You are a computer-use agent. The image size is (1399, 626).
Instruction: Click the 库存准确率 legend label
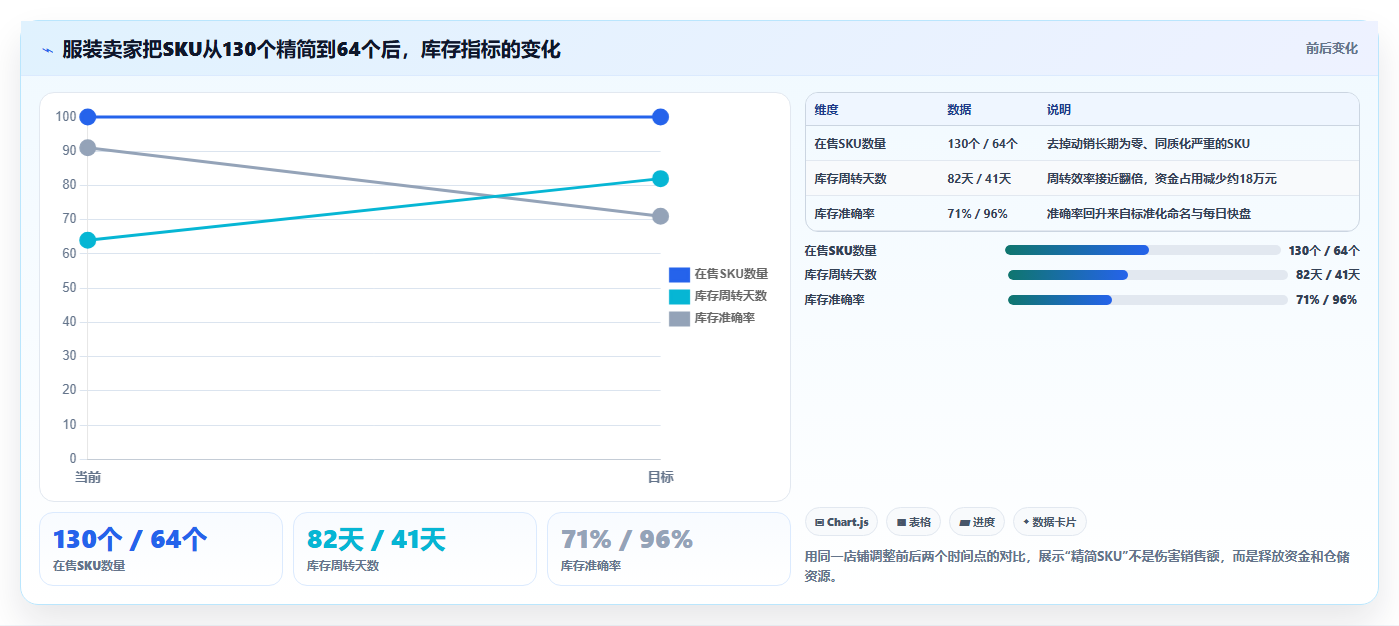[x=725, y=318]
